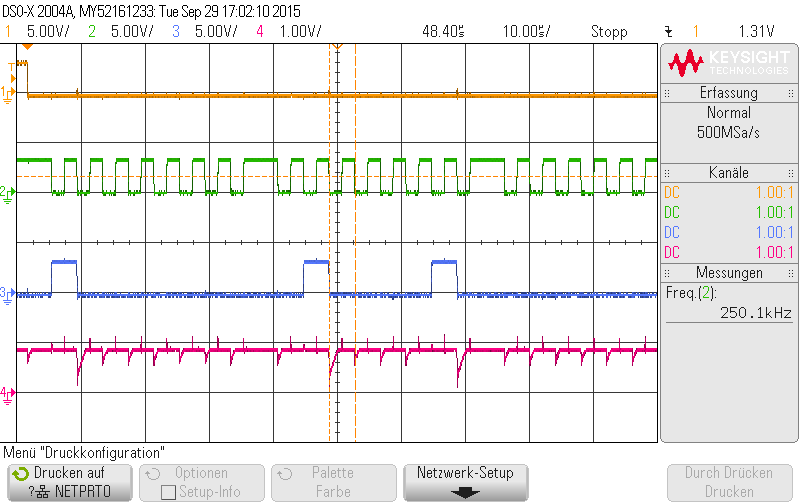Click the channel 3 5.00V/ scale label

click(216, 32)
